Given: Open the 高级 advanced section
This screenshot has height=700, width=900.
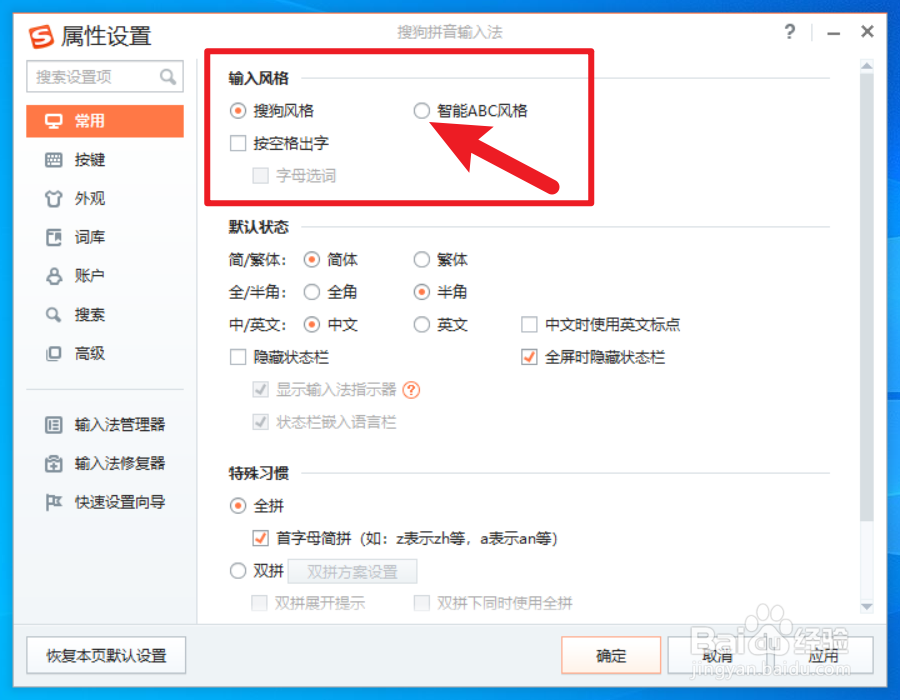Looking at the screenshot, I should (x=105, y=353).
